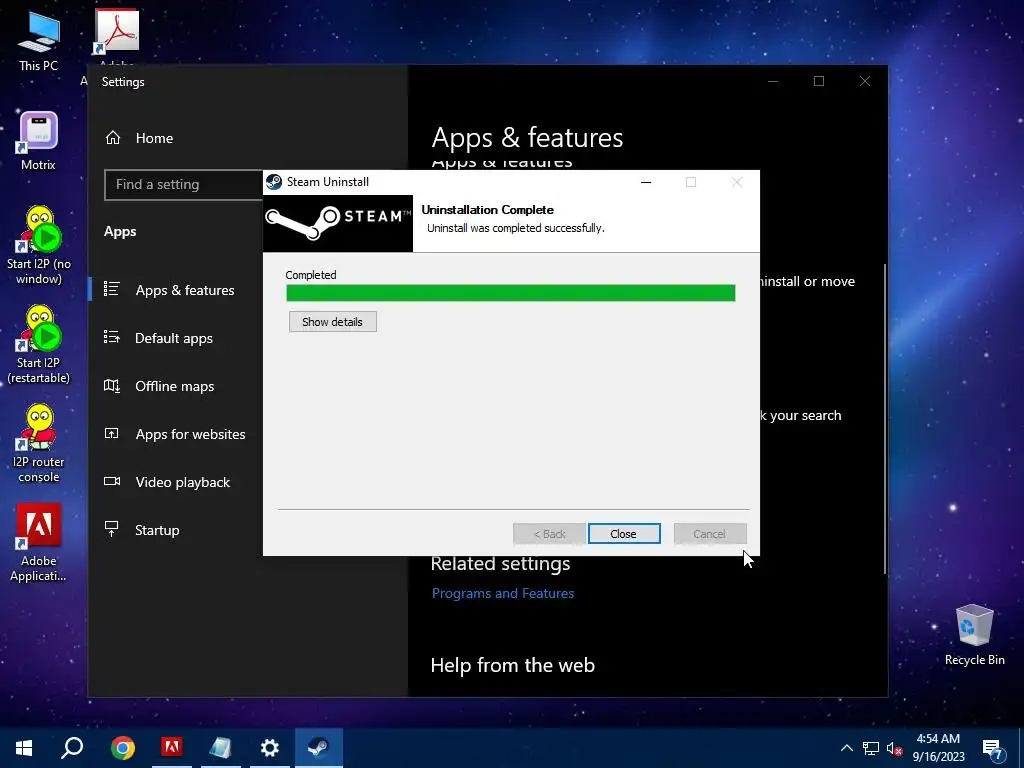Viewport: 1024px width, 768px height.
Task: Minimize the Settings window
Action: click(773, 81)
